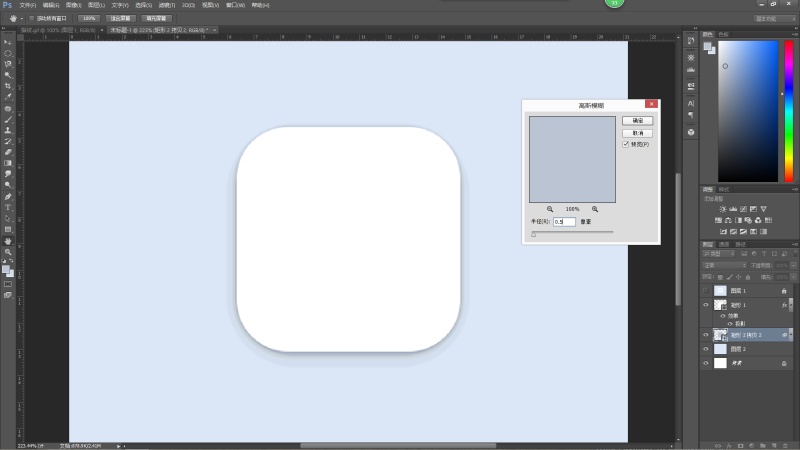Open Color panel flyout menu

[x=795, y=34]
